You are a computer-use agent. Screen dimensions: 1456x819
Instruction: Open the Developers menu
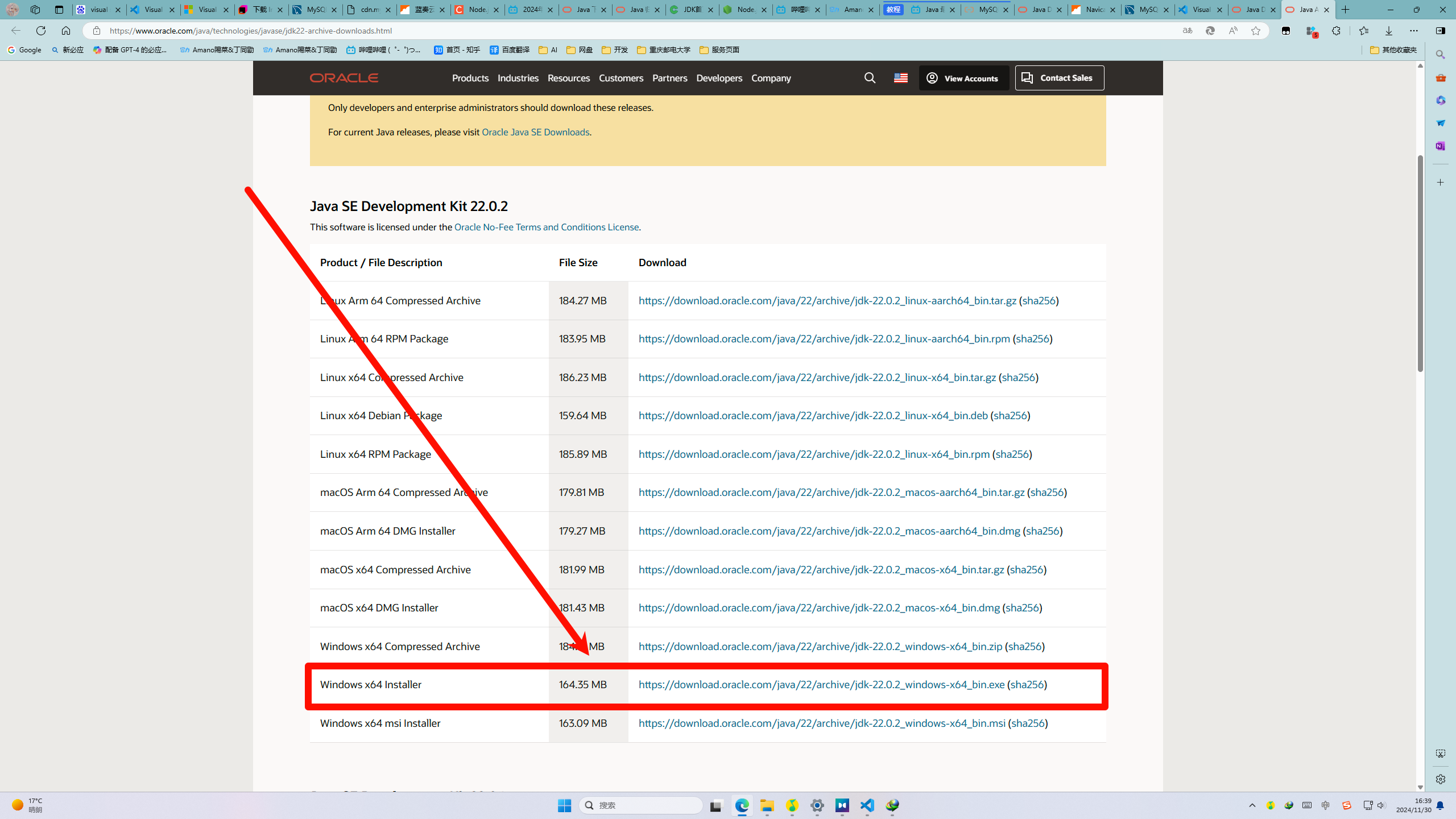719,78
